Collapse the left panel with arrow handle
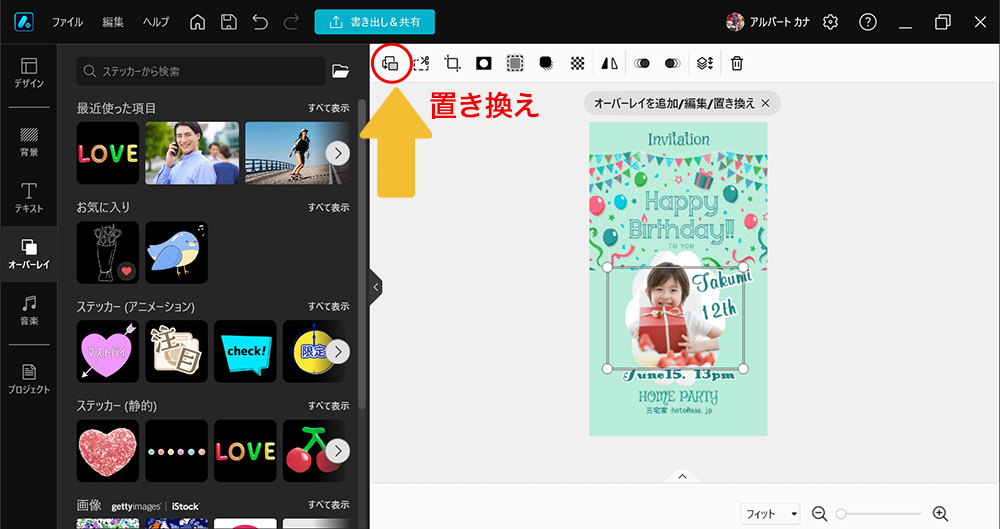The width and height of the screenshot is (1000, 529). click(376, 287)
